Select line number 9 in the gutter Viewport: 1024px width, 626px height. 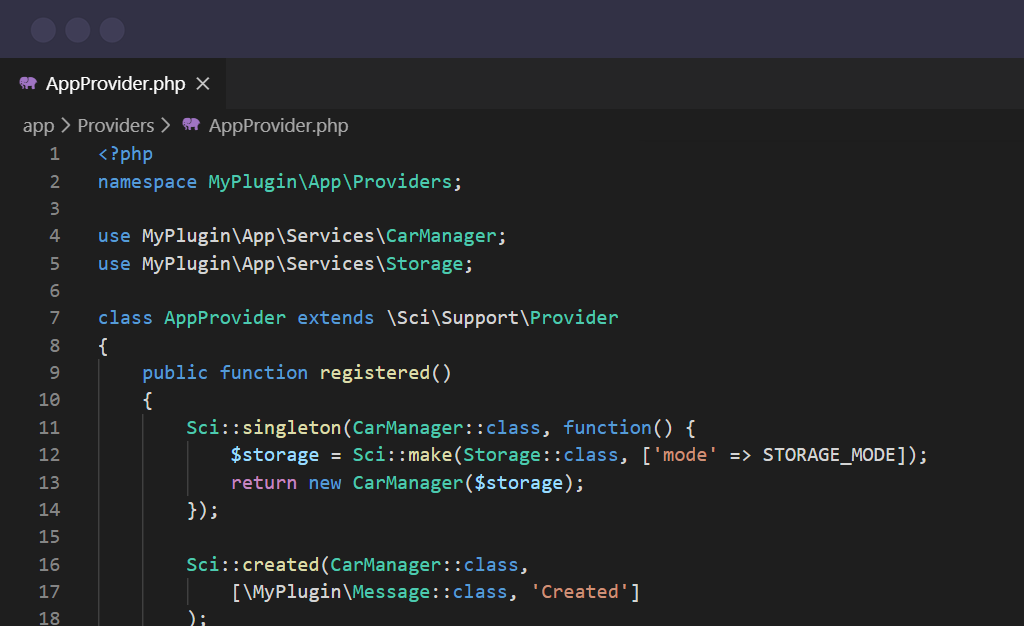click(x=55, y=373)
